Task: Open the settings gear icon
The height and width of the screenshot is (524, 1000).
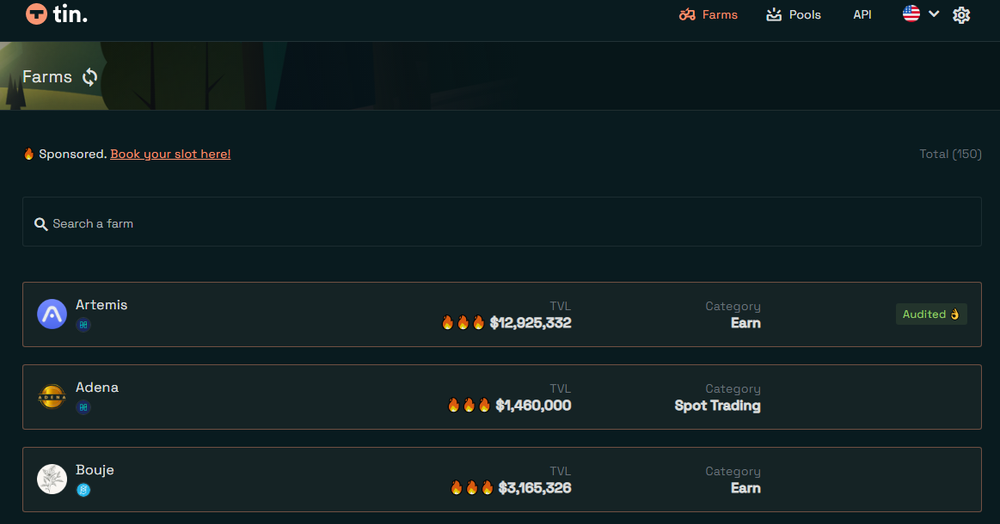Action: (x=961, y=15)
